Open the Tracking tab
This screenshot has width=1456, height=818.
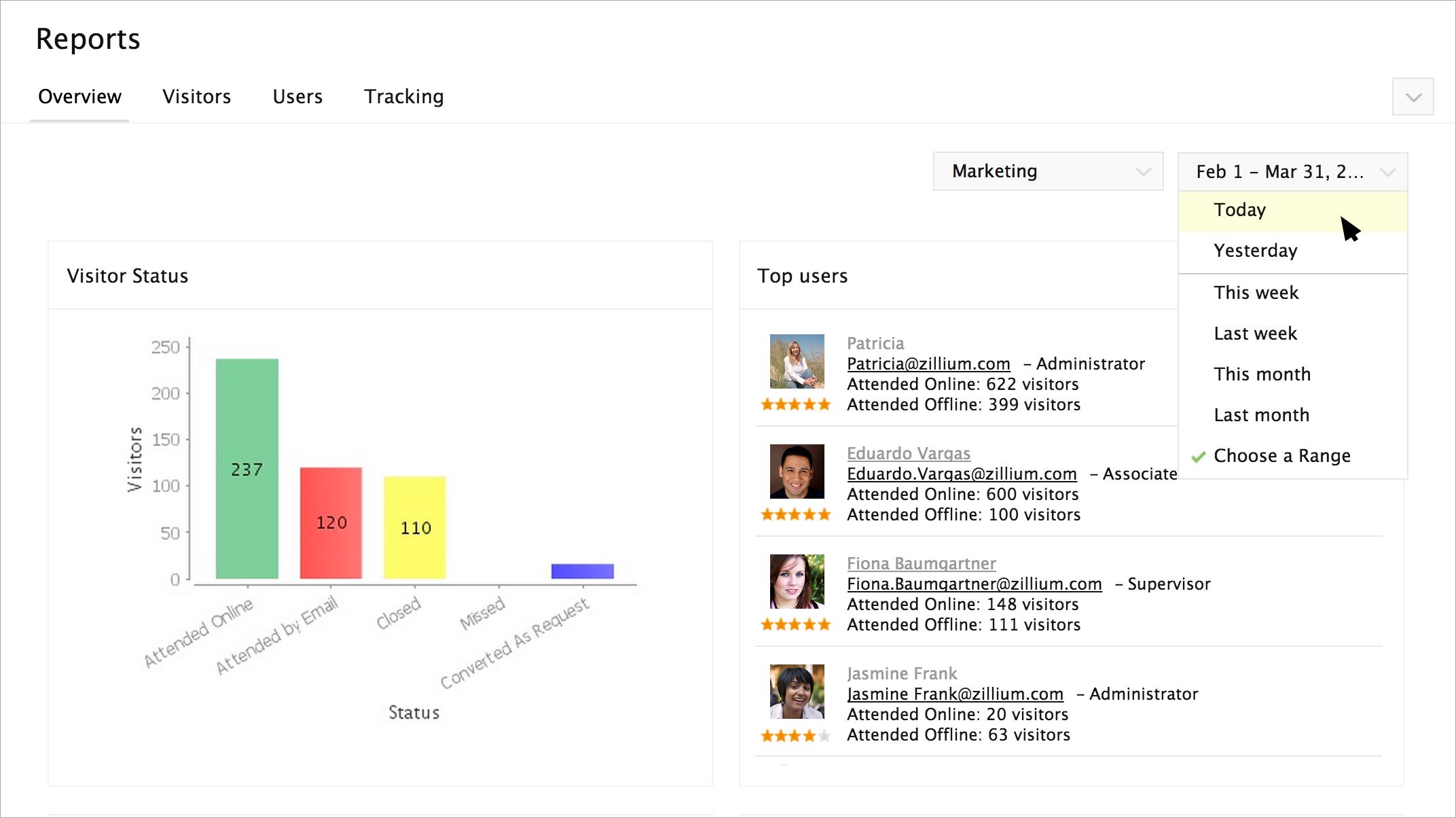coord(404,96)
